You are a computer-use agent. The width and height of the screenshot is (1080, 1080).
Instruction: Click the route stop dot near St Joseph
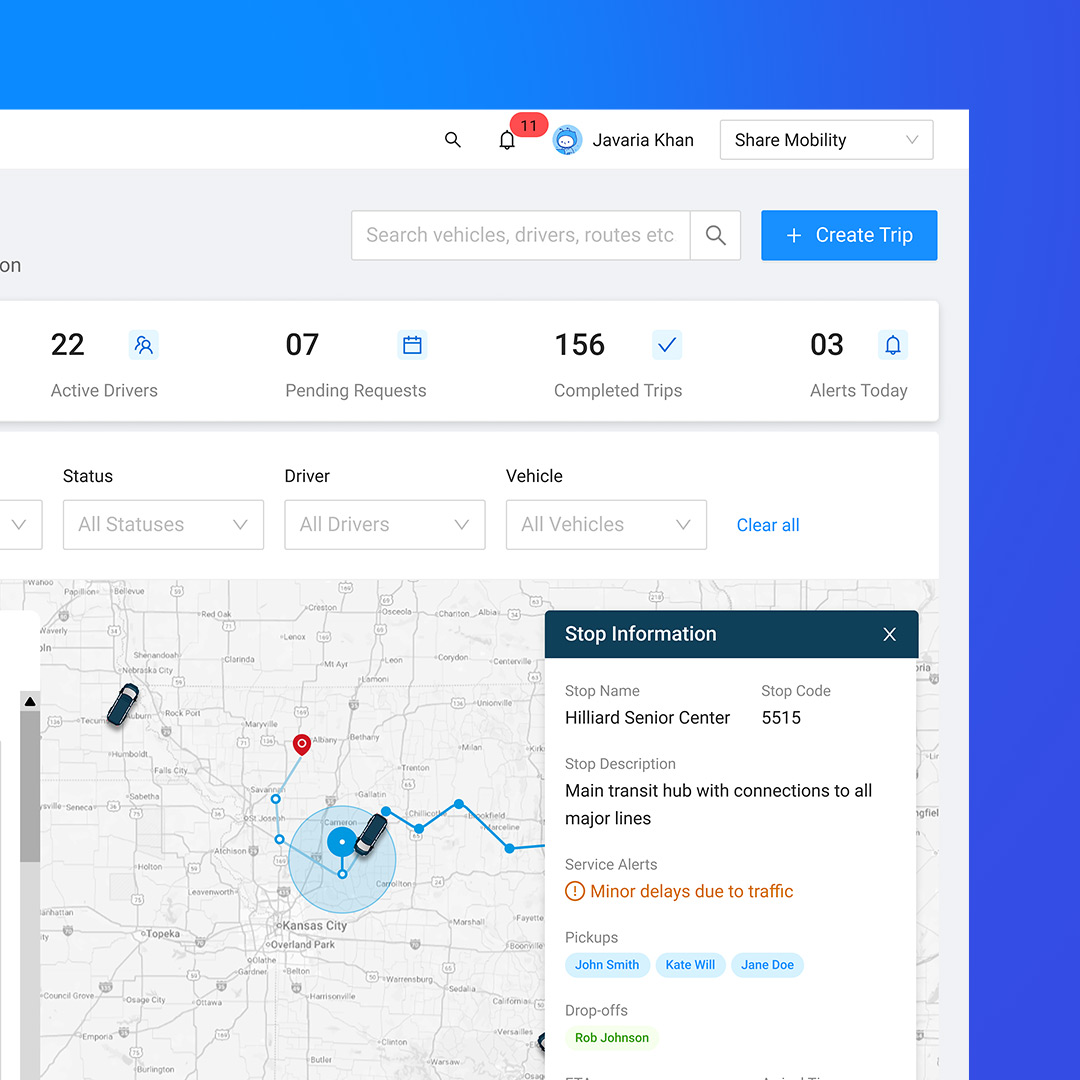[x=279, y=840]
